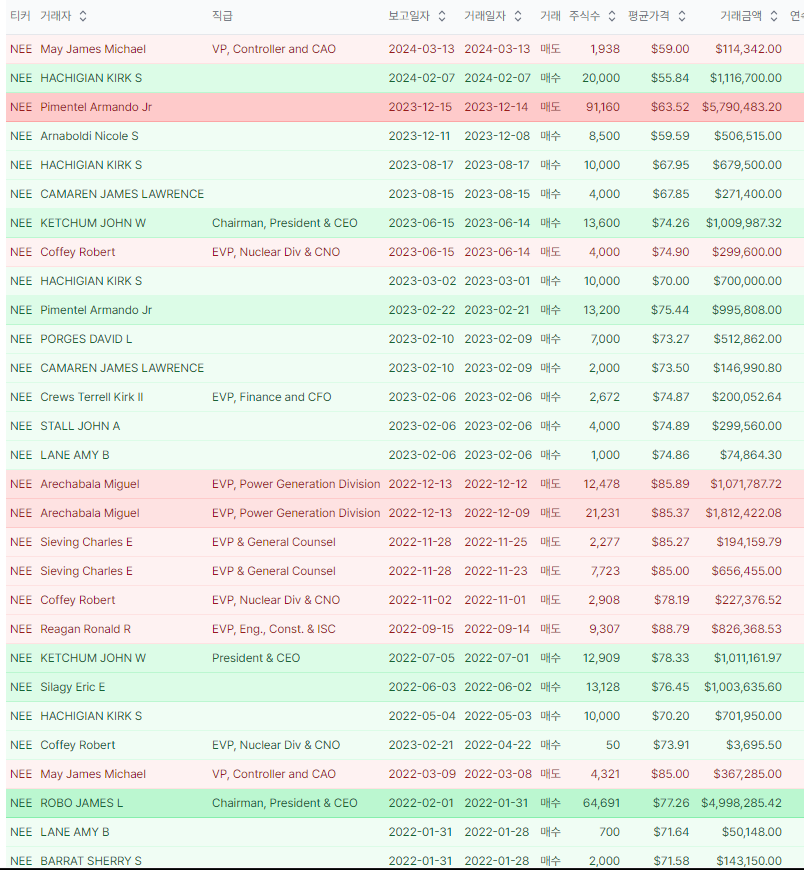The width and height of the screenshot is (804, 870).
Task: Click the $1,003,635.60 amount
Action: click(743, 687)
